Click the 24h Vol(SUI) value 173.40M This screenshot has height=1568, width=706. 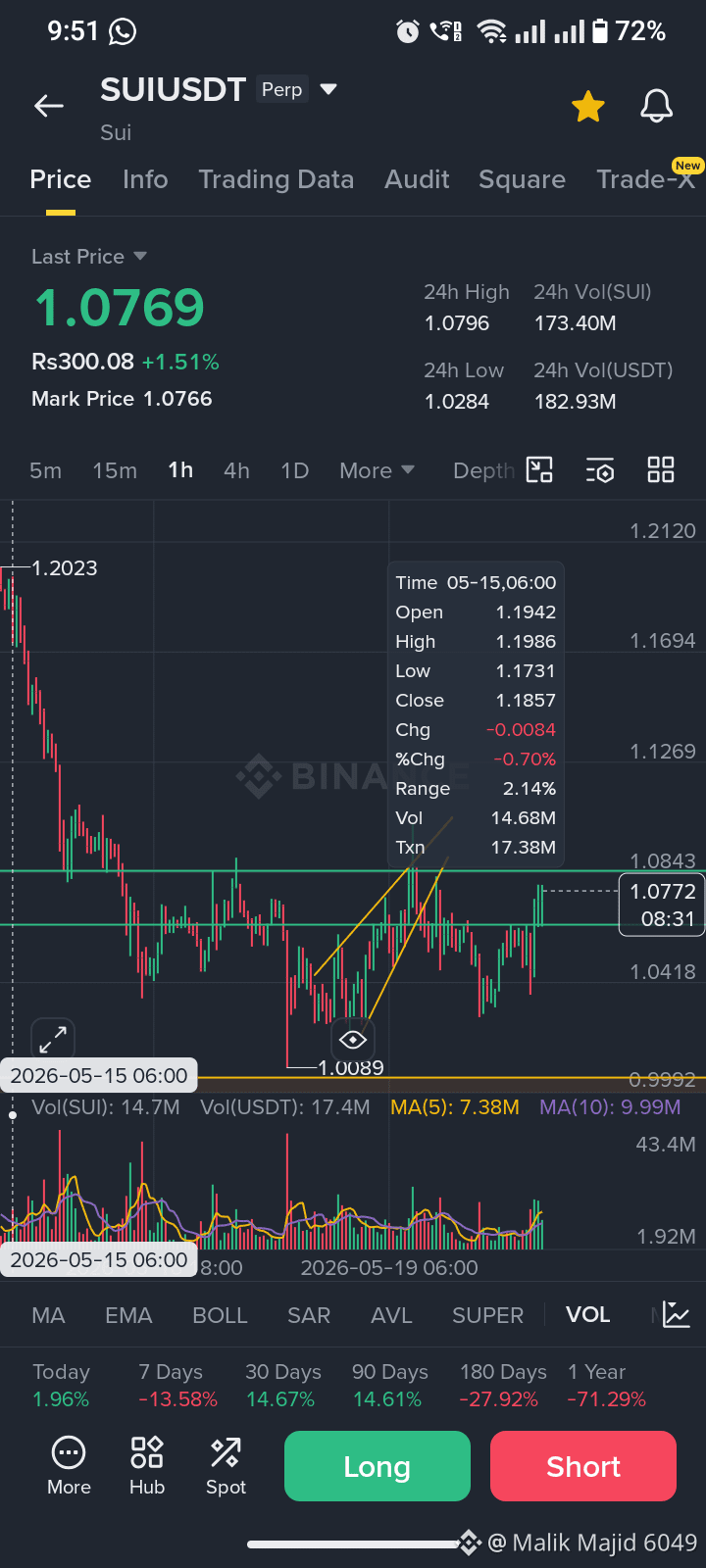(576, 323)
